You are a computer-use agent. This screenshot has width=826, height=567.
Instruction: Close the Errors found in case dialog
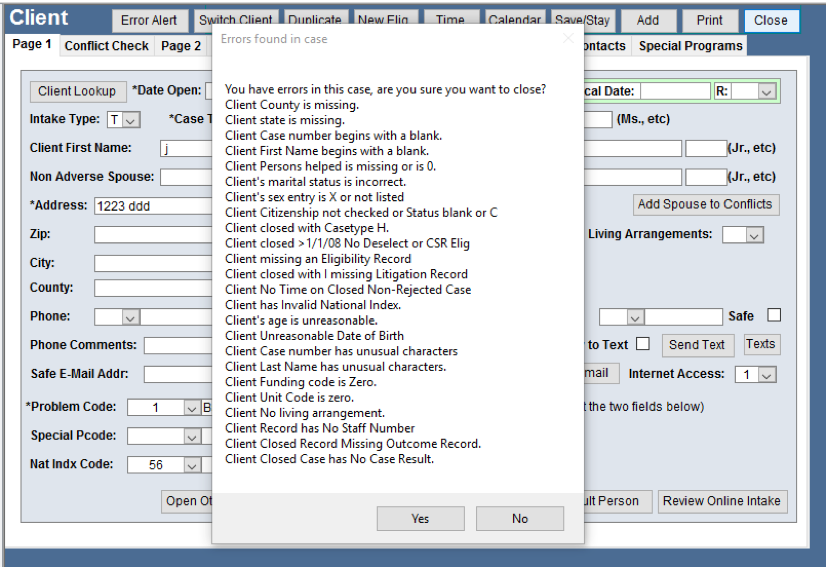569,39
